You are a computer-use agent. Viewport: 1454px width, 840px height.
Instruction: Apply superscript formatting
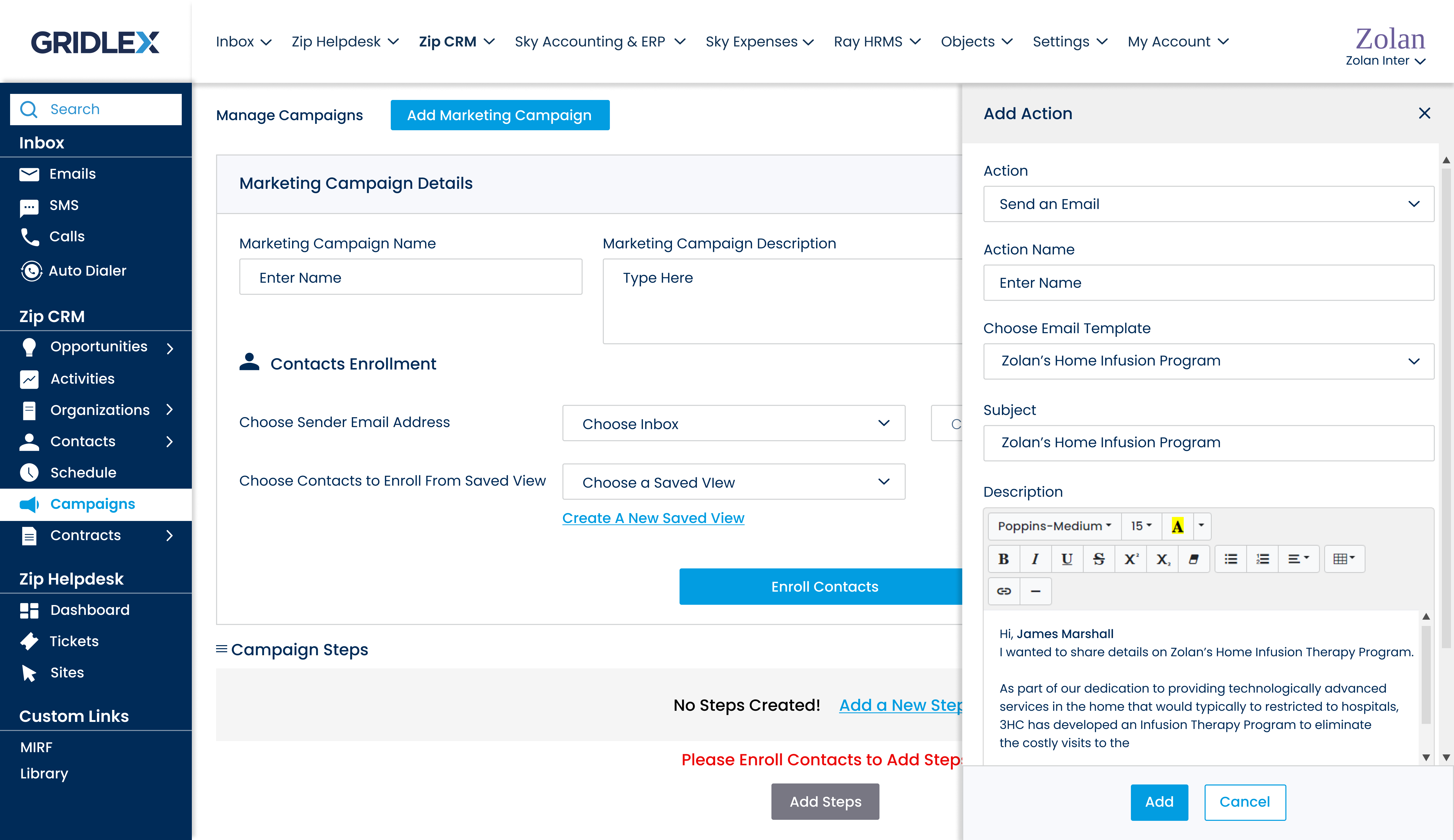coord(1131,559)
